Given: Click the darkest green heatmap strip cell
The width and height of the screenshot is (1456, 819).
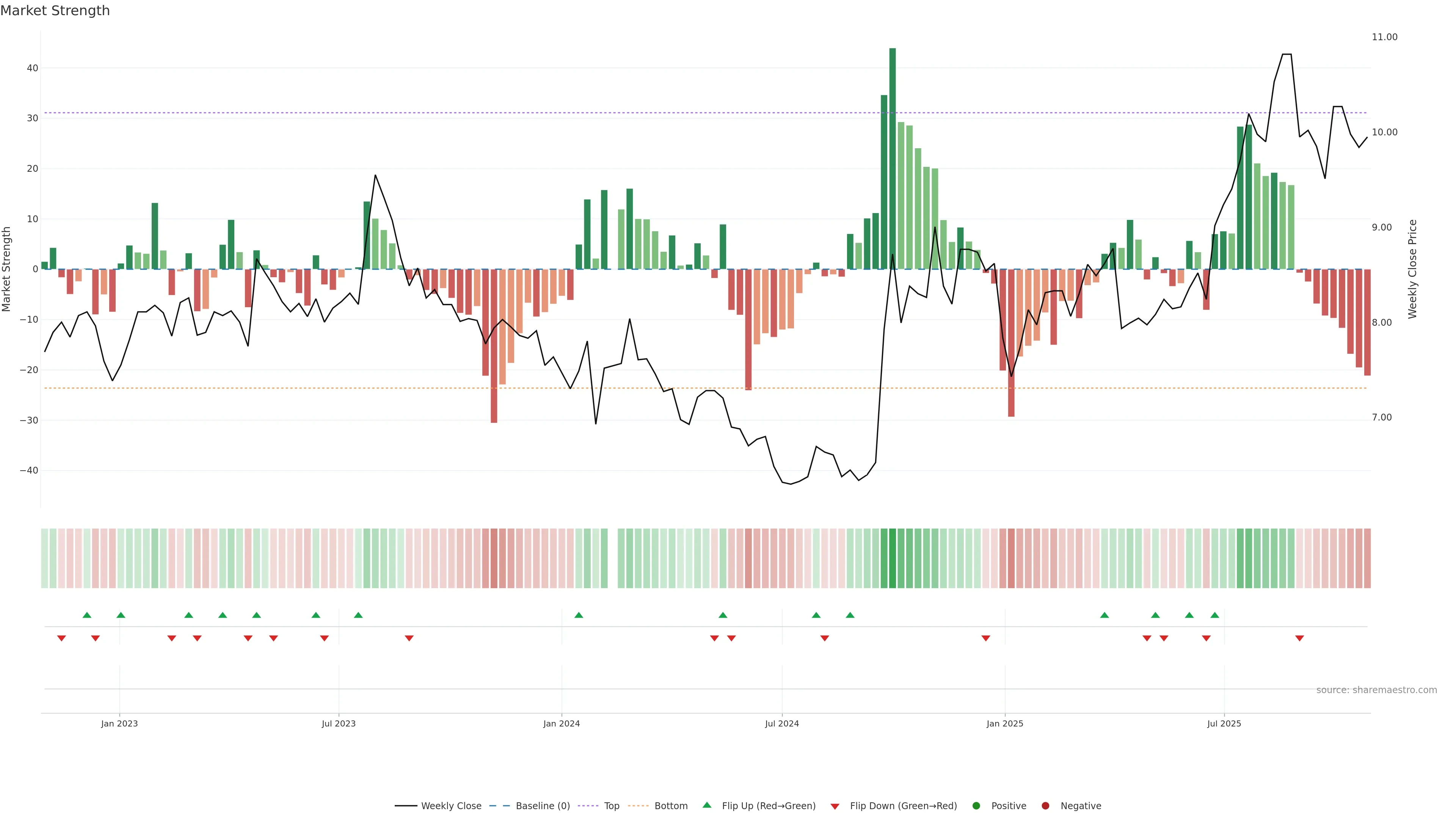Looking at the screenshot, I should pyautogui.click(x=893, y=559).
